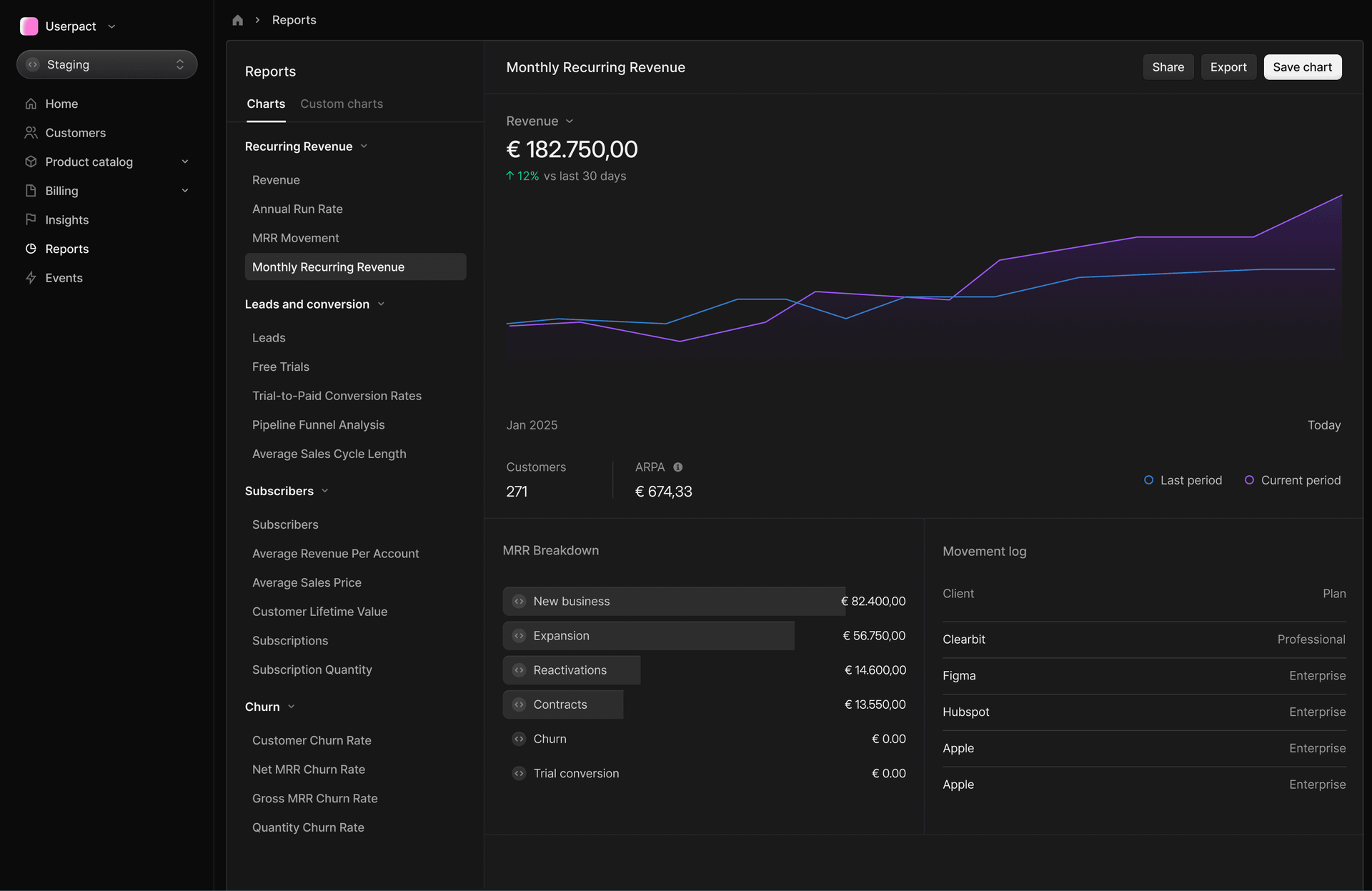Expand the Product catalog submenu chevron

[x=185, y=161]
